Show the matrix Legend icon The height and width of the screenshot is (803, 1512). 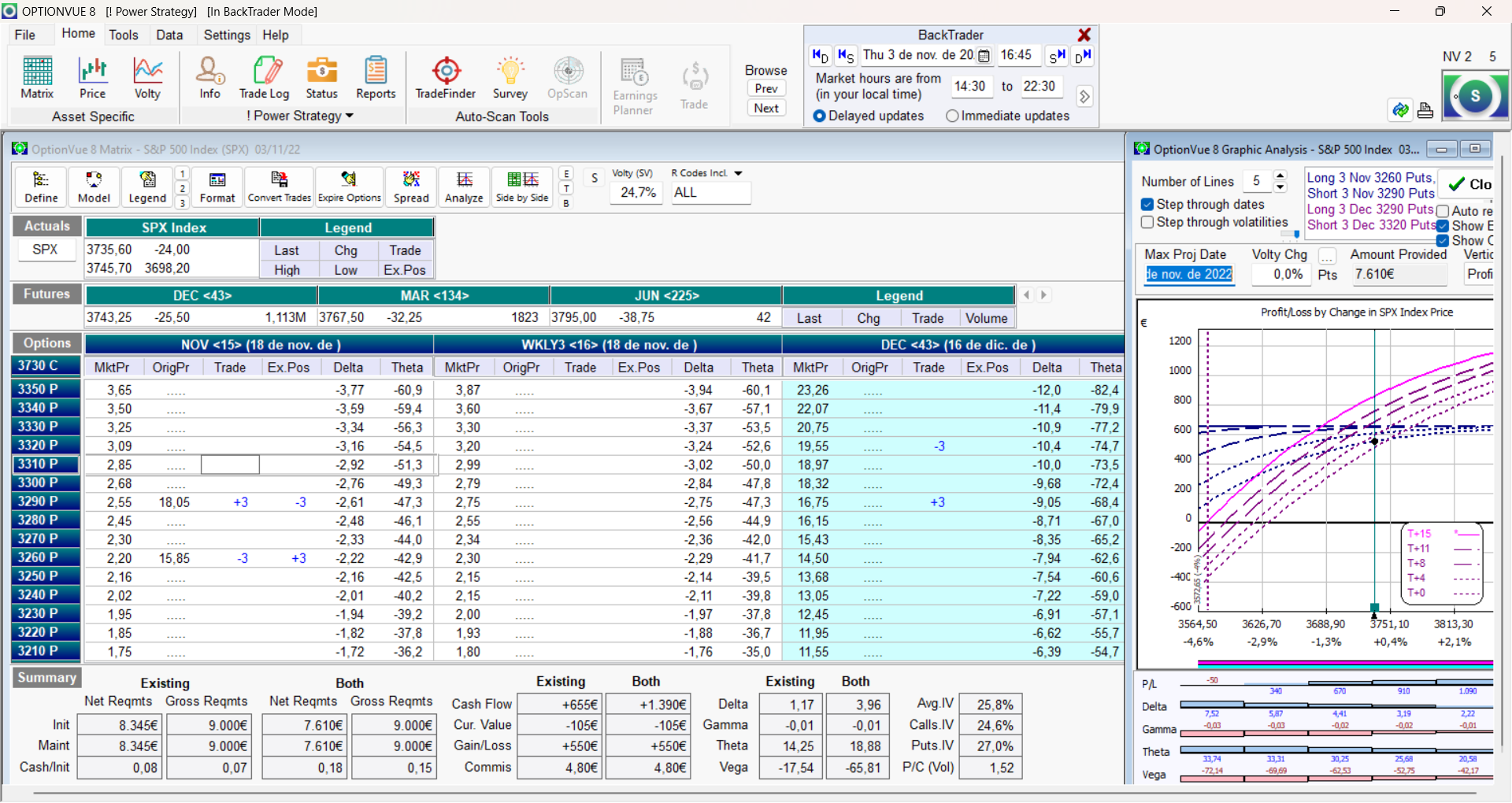tap(147, 187)
